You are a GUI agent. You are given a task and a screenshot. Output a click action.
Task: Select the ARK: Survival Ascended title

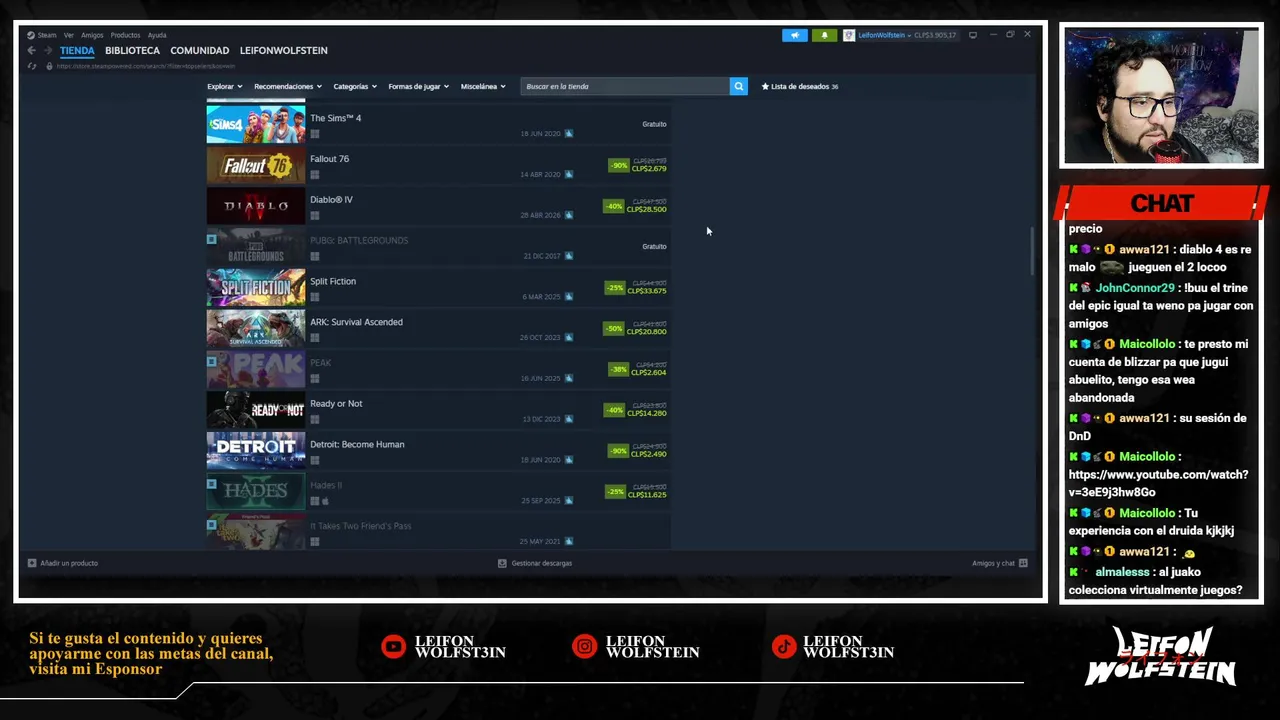pyautogui.click(x=356, y=322)
